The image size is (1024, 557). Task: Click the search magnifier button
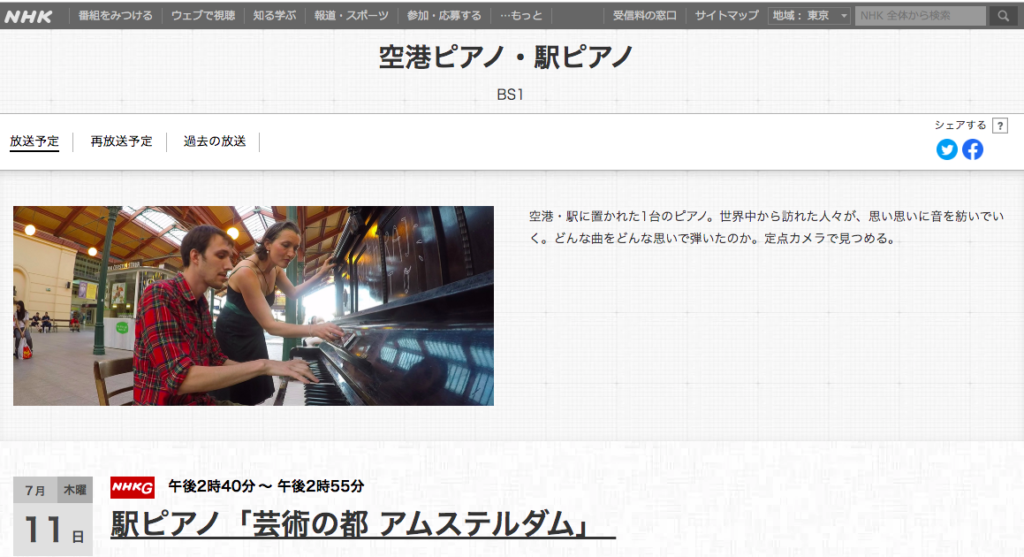pos(1002,16)
